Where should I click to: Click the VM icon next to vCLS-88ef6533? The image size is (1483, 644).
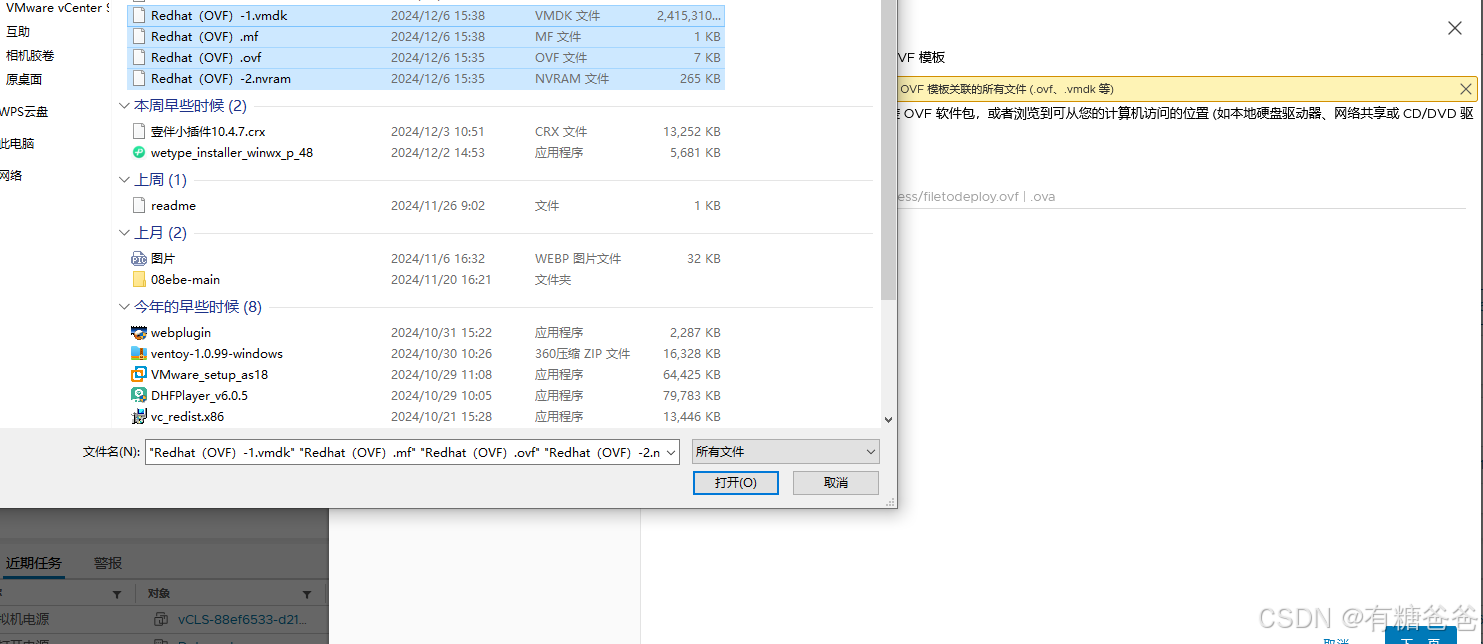pos(161,619)
